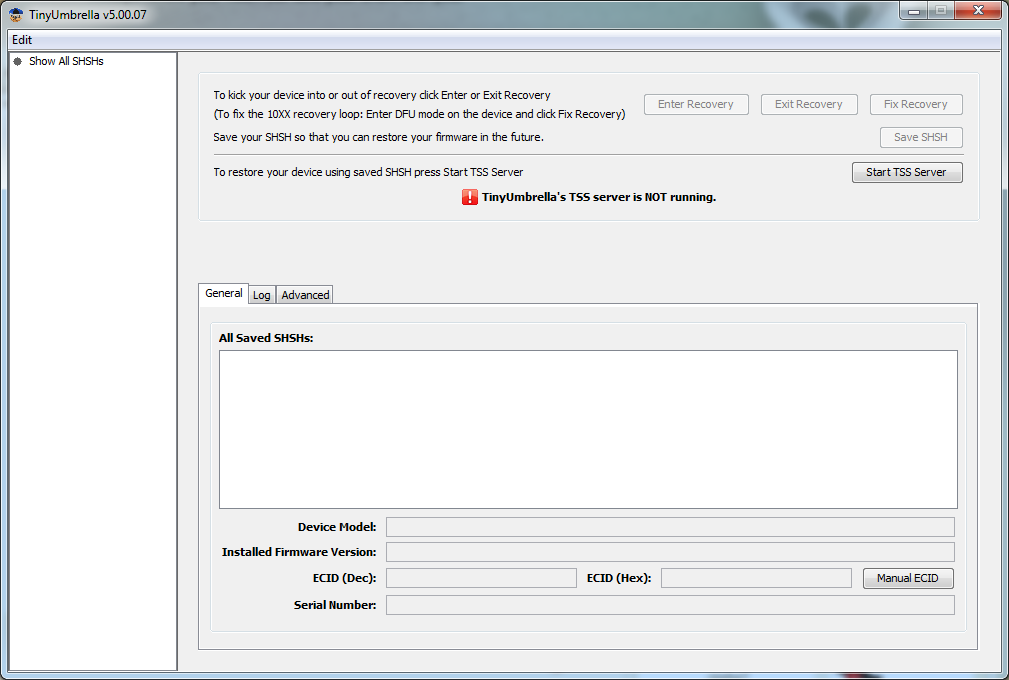Click the Enter Recovery button
The height and width of the screenshot is (680, 1009).
coord(696,104)
